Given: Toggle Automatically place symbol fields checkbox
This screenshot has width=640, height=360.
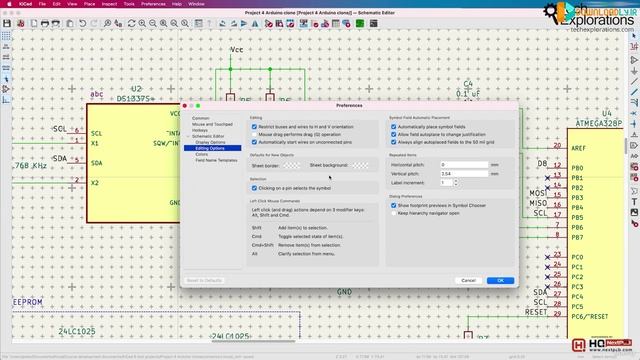Looking at the screenshot, I should (x=393, y=127).
